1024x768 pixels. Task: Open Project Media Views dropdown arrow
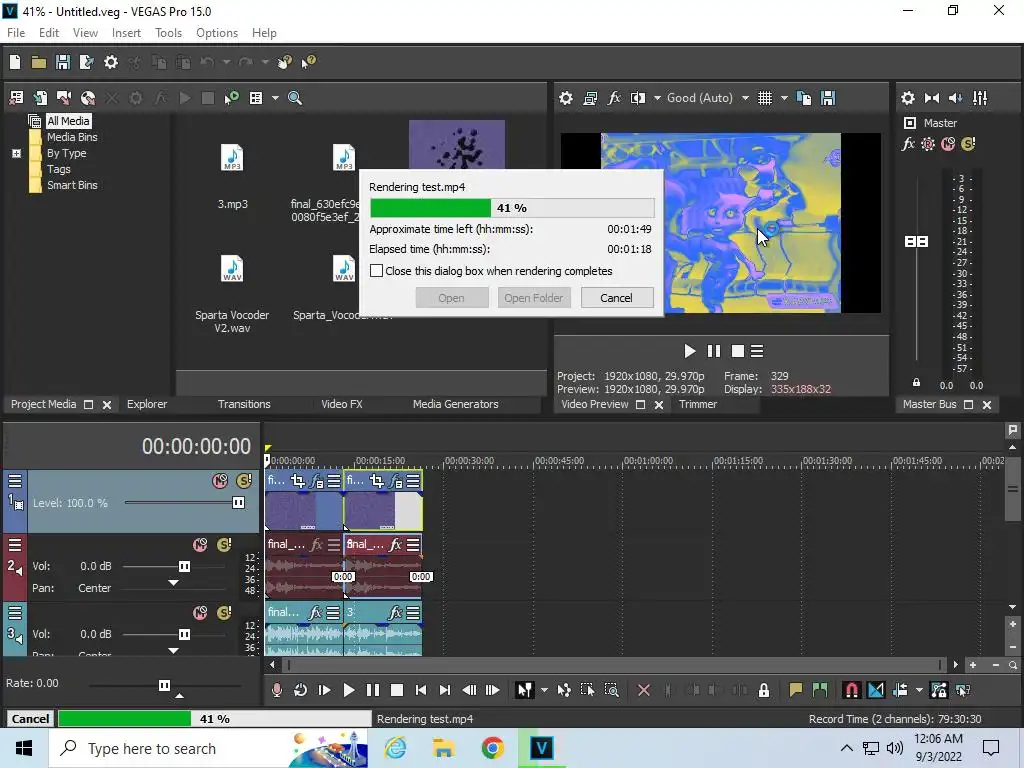point(275,98)
